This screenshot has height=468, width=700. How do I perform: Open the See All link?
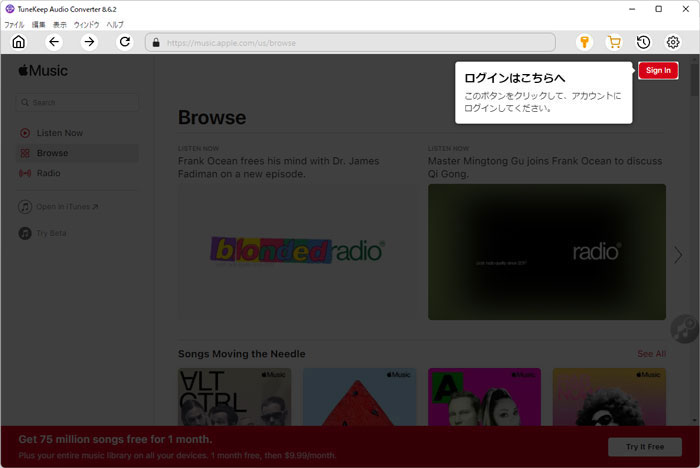pos(651,354)
